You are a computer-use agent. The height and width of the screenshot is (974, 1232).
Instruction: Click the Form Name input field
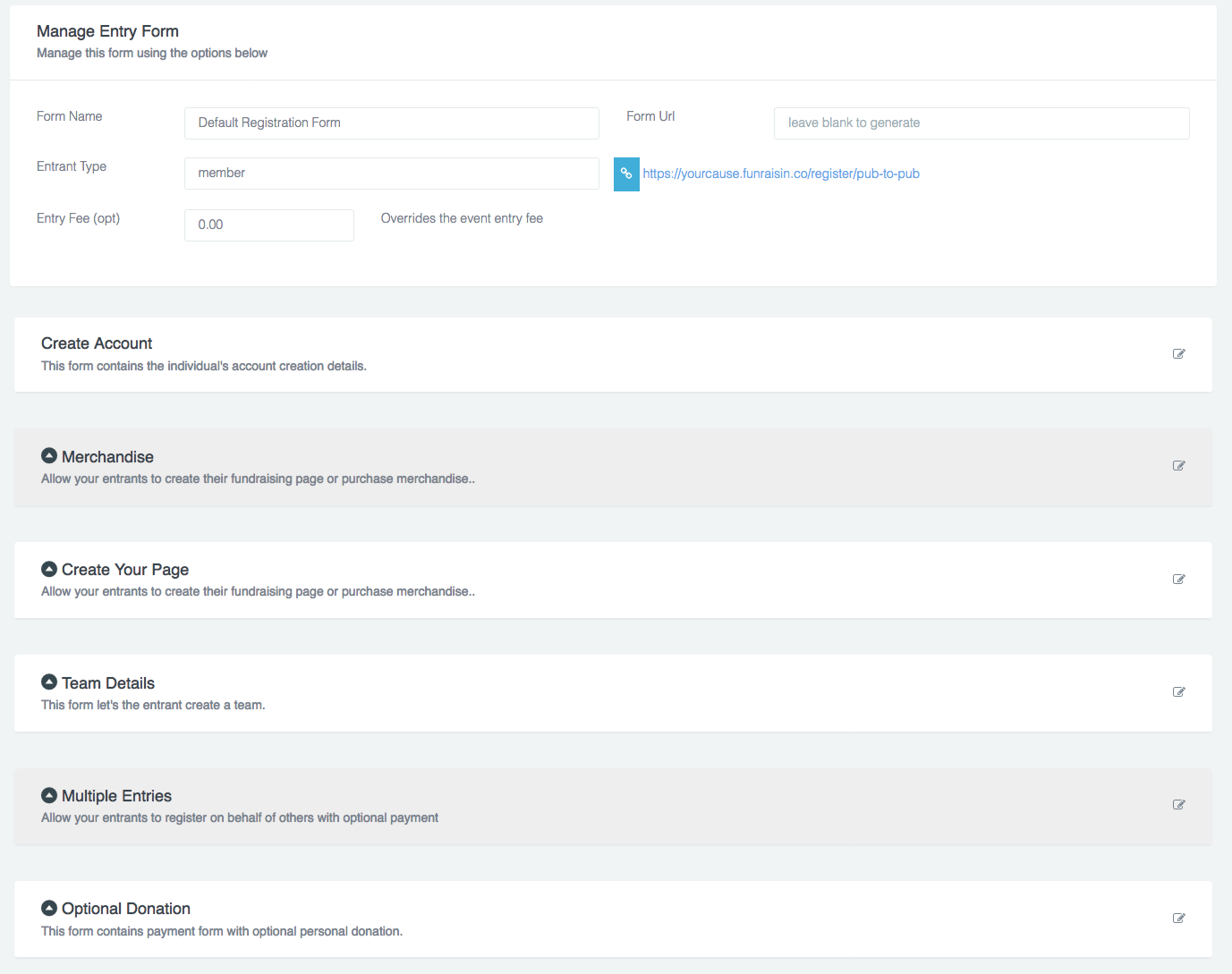coord(391,123)
